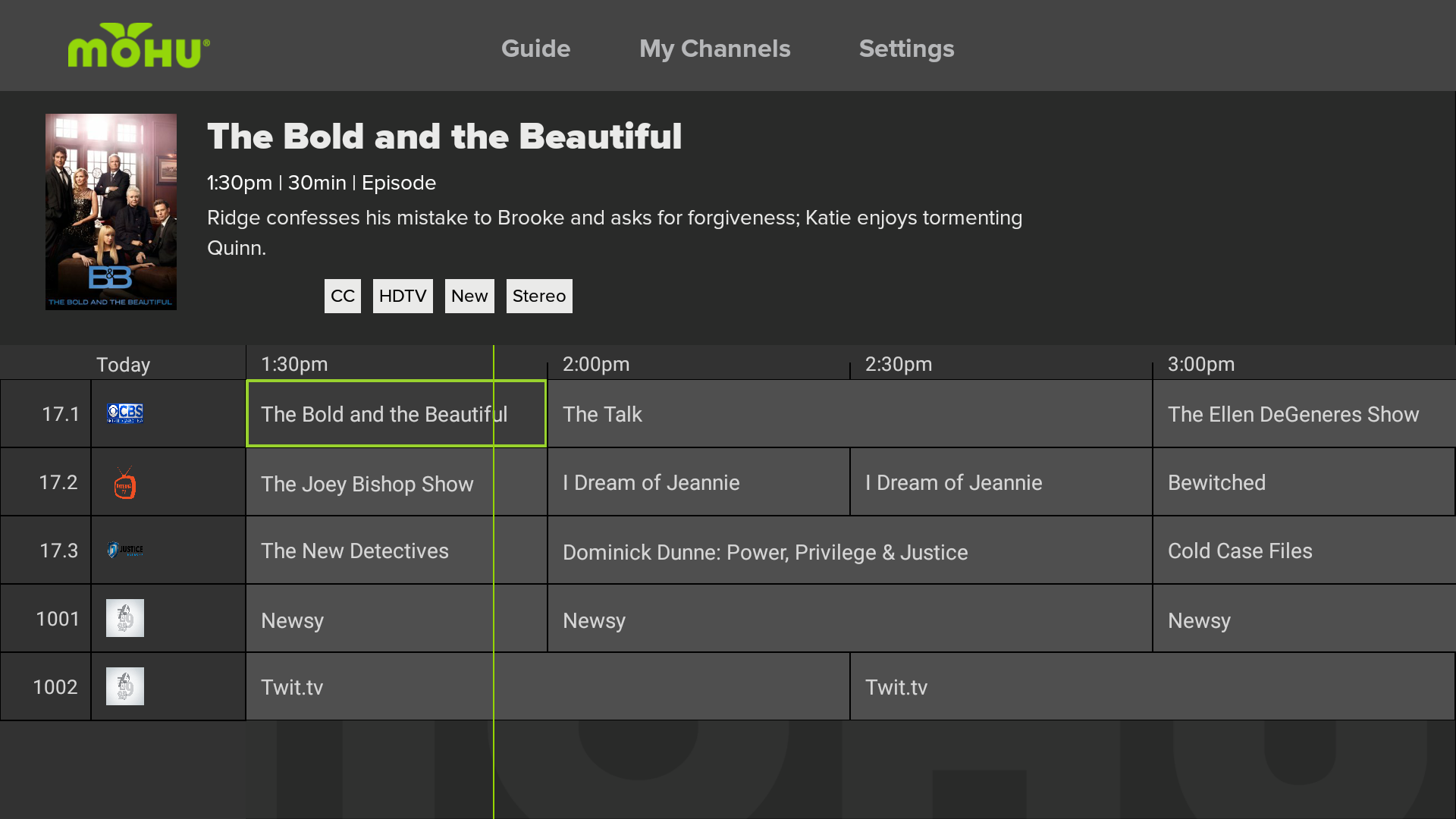This screenshot has height=819, width=1456.
Task: Click the New badge
Action: point(469,296)
